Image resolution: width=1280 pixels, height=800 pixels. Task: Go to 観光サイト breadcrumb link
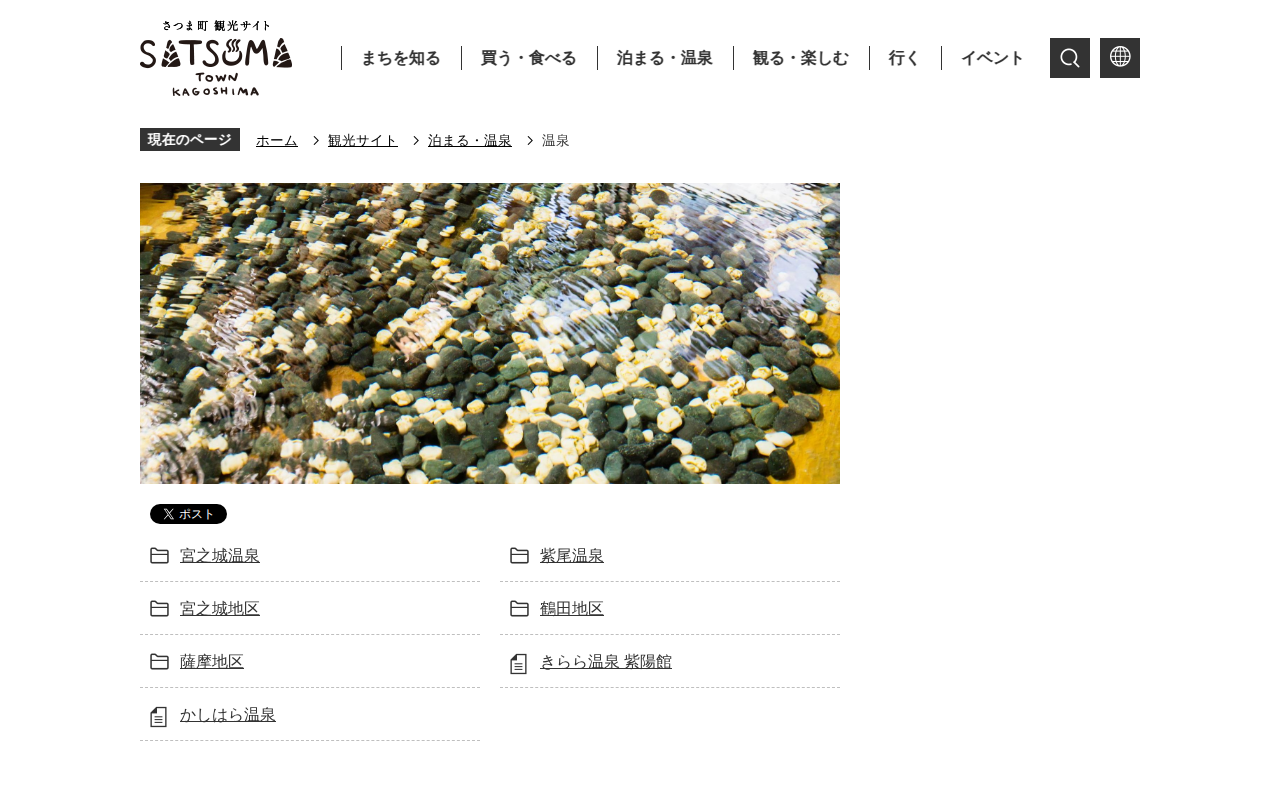tap(363, 141)
